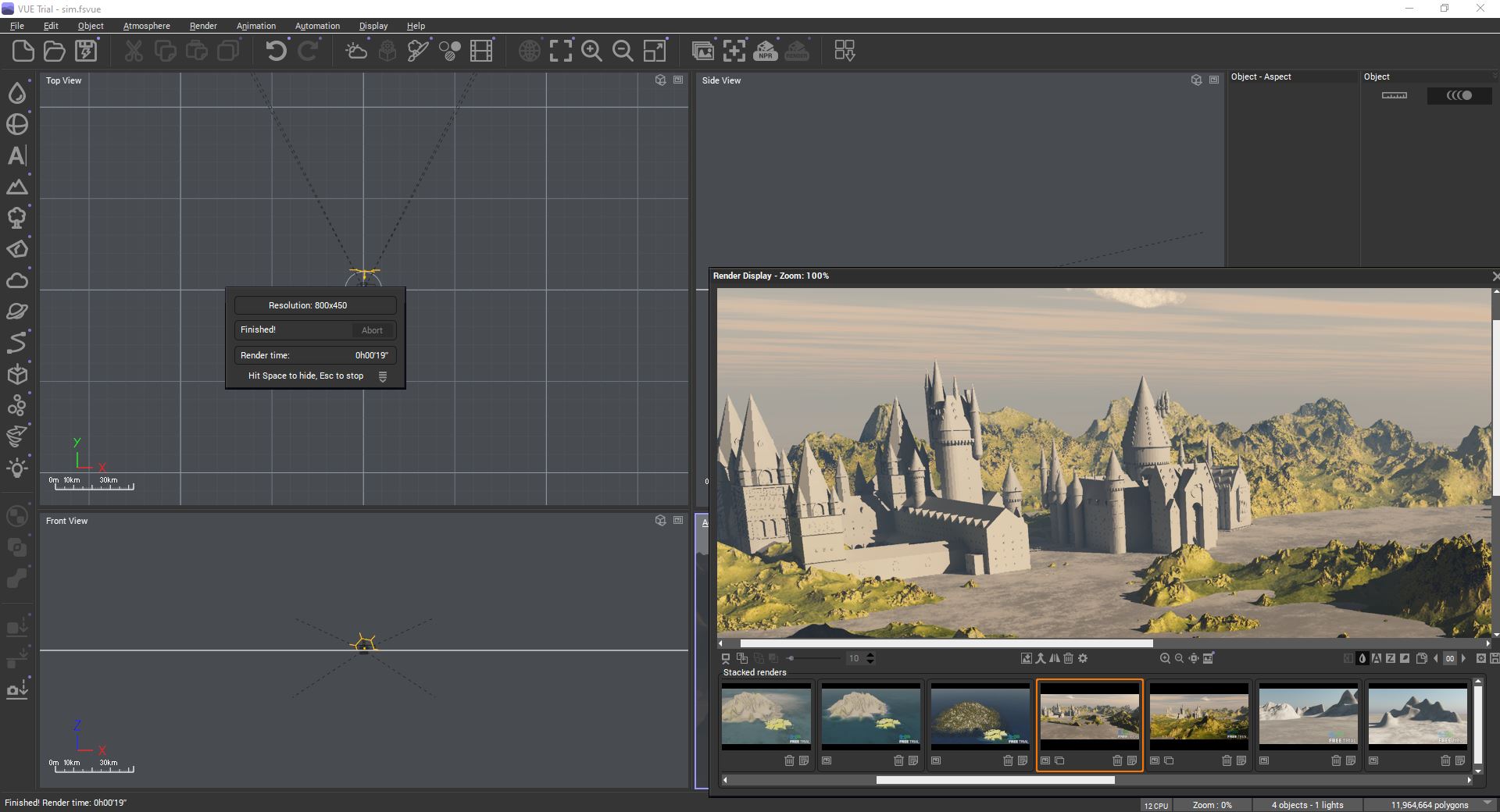Image resolution: width=1500 pixels, height=812 pixels.
Task: Select the render area icon with plus brackets
Action: pyautogui.click(x=734, y=52)
